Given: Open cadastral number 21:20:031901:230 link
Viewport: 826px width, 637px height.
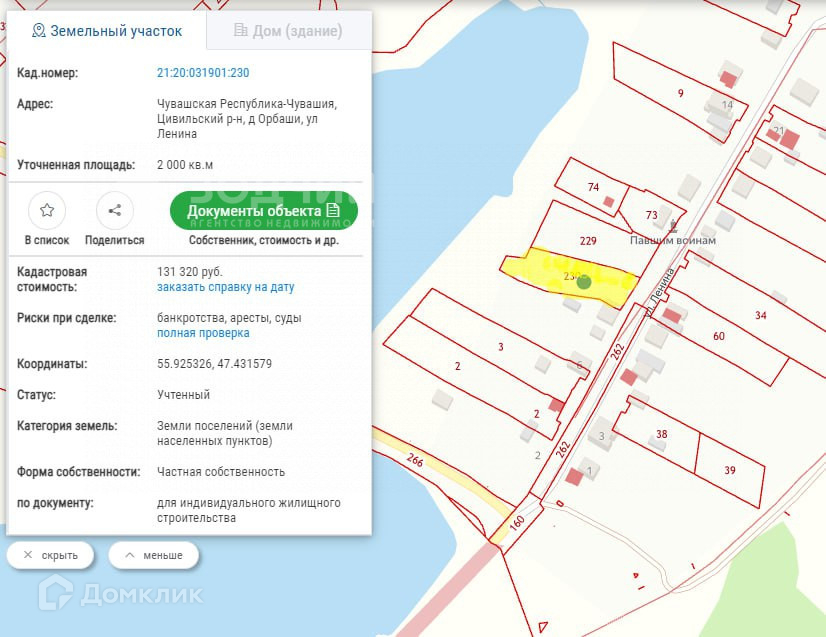Looking at the screenshot, I should click(203, 73).
